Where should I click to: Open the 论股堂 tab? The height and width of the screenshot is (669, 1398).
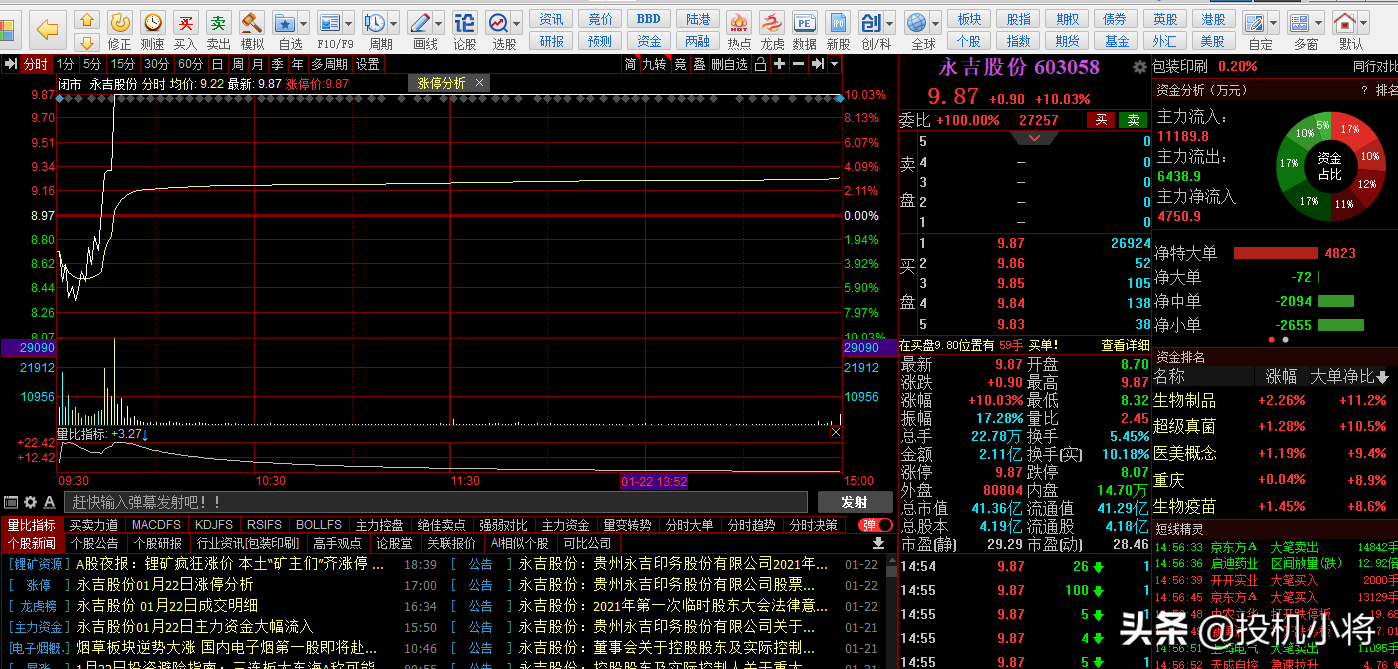(x=394, y=543)
